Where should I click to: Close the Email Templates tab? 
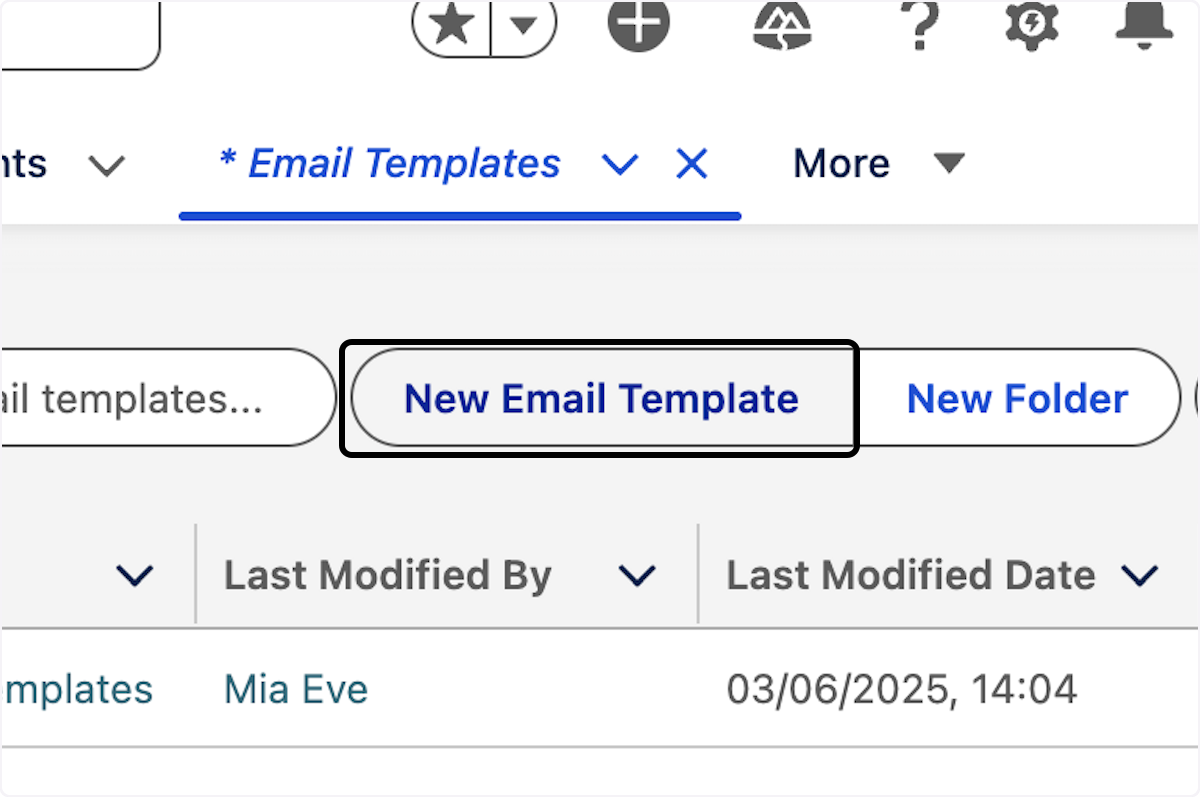[x=692, y=164]
